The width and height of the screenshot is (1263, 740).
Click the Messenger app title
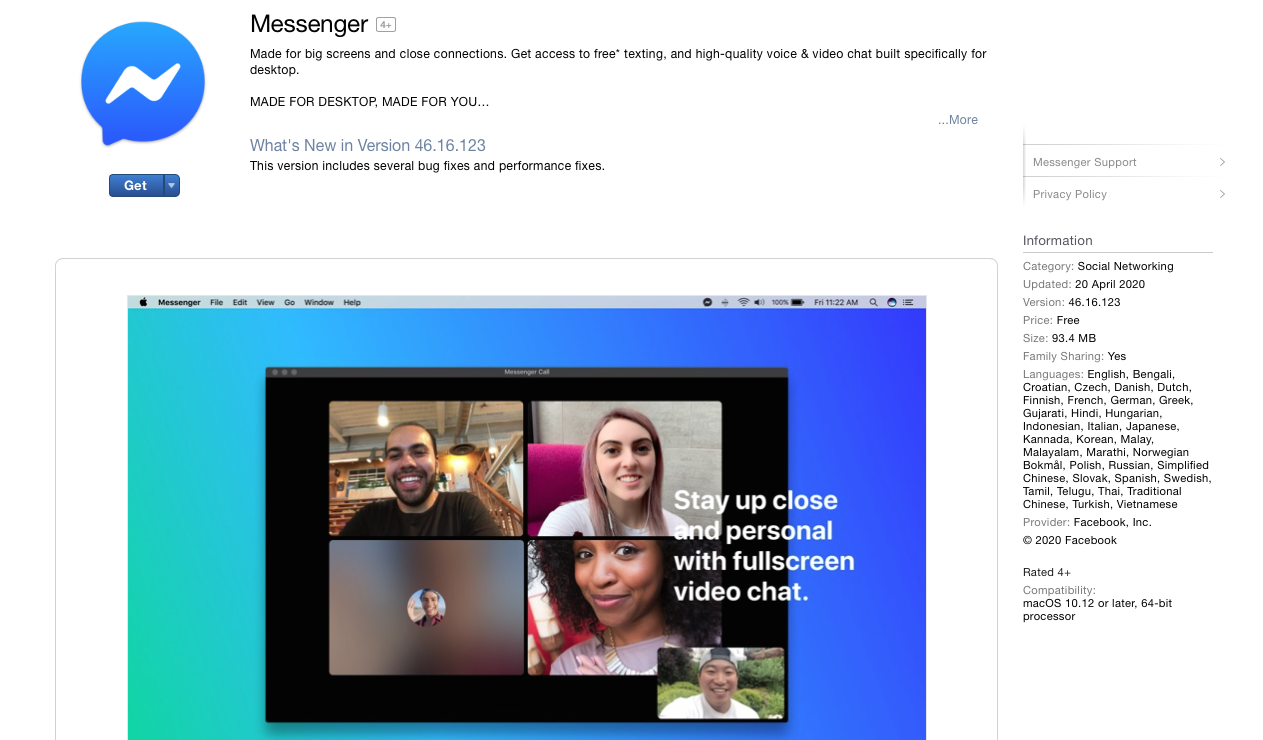pos(309,24)
